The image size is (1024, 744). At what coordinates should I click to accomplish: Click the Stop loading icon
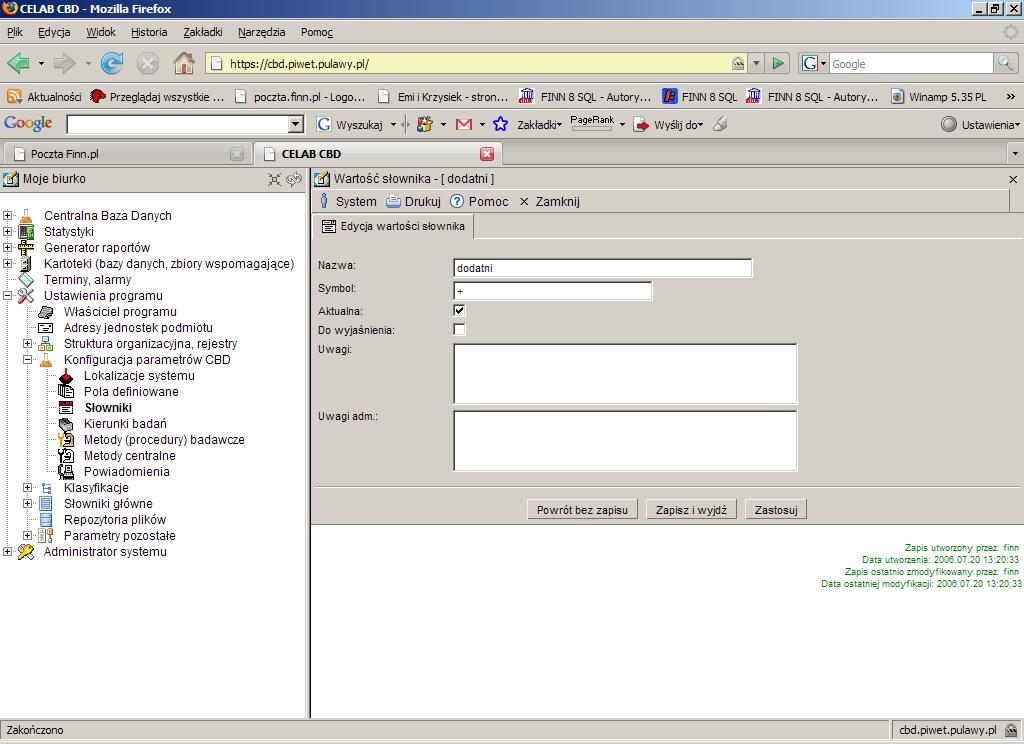pyautogui.click(x=148, y=63)
